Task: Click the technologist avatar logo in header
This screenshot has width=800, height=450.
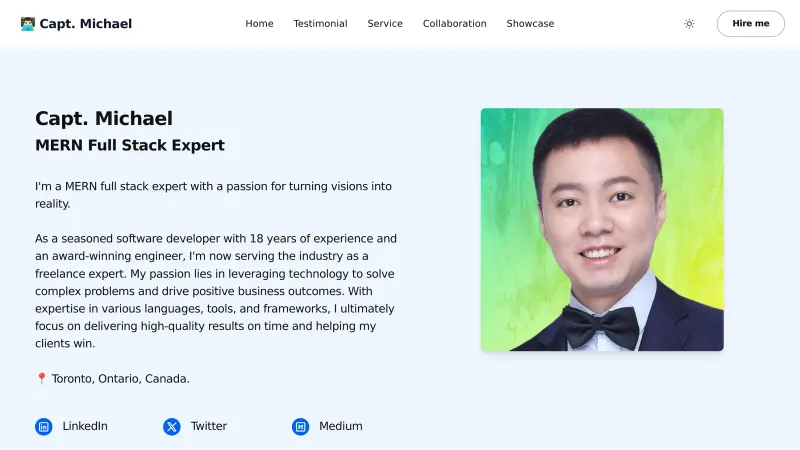Action: tap(28, 24)
